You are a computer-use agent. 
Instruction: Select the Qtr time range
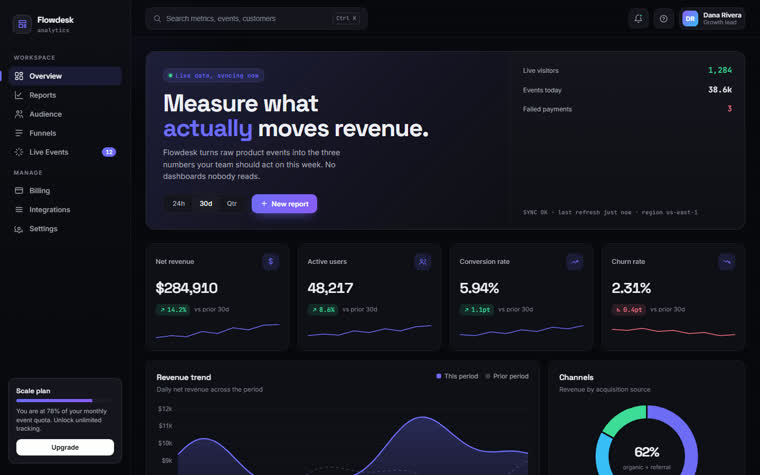pyautogui.click(x=232, y=204)
